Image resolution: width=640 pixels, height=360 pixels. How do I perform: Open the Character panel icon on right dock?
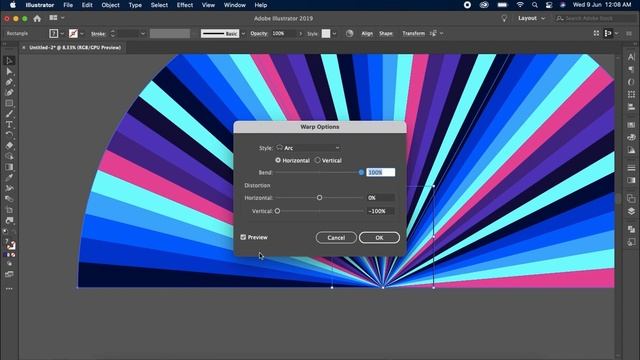pyautogui.click(x=631, y=57)
